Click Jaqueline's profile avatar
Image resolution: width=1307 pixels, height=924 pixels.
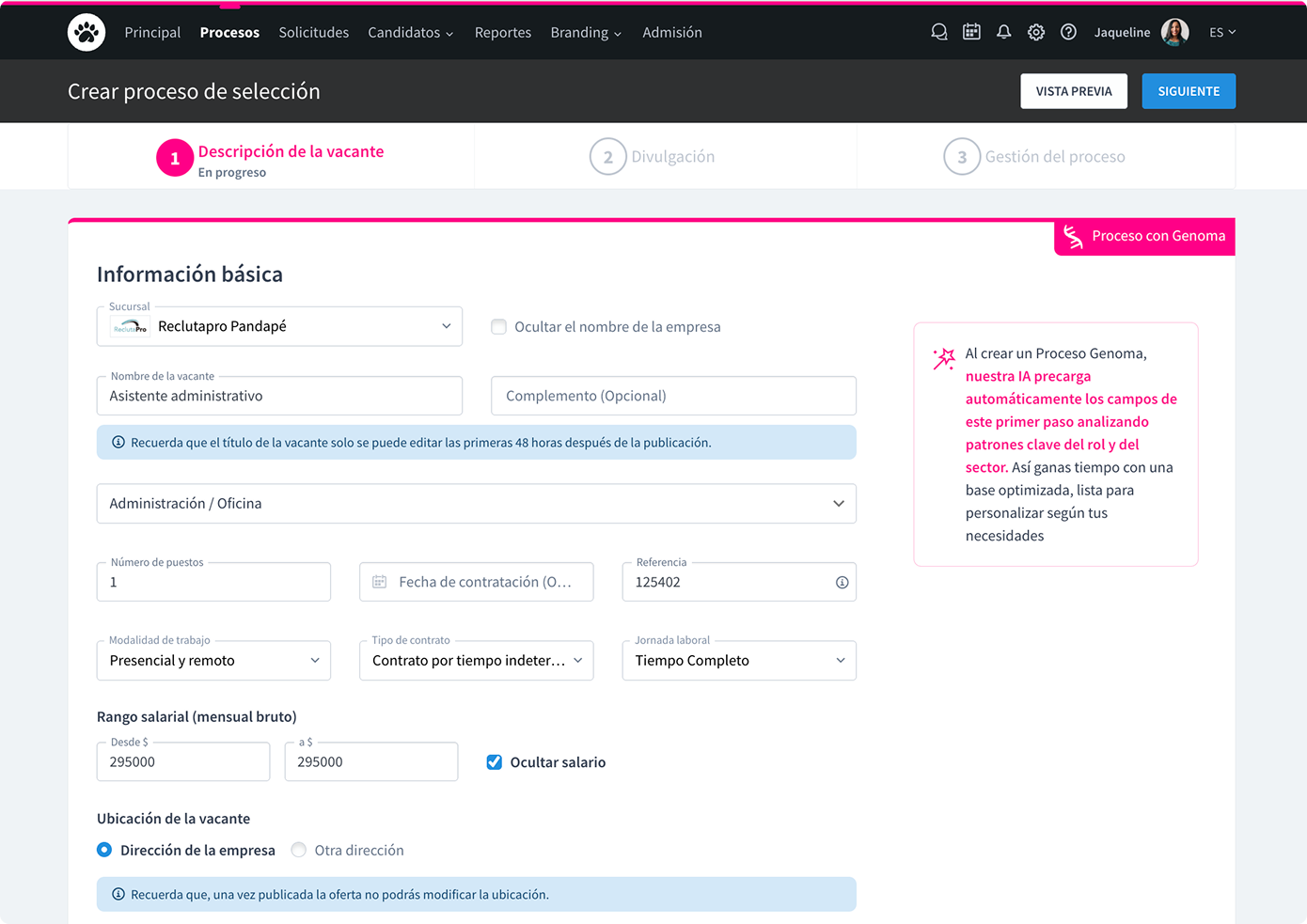tap(1174, 32)
